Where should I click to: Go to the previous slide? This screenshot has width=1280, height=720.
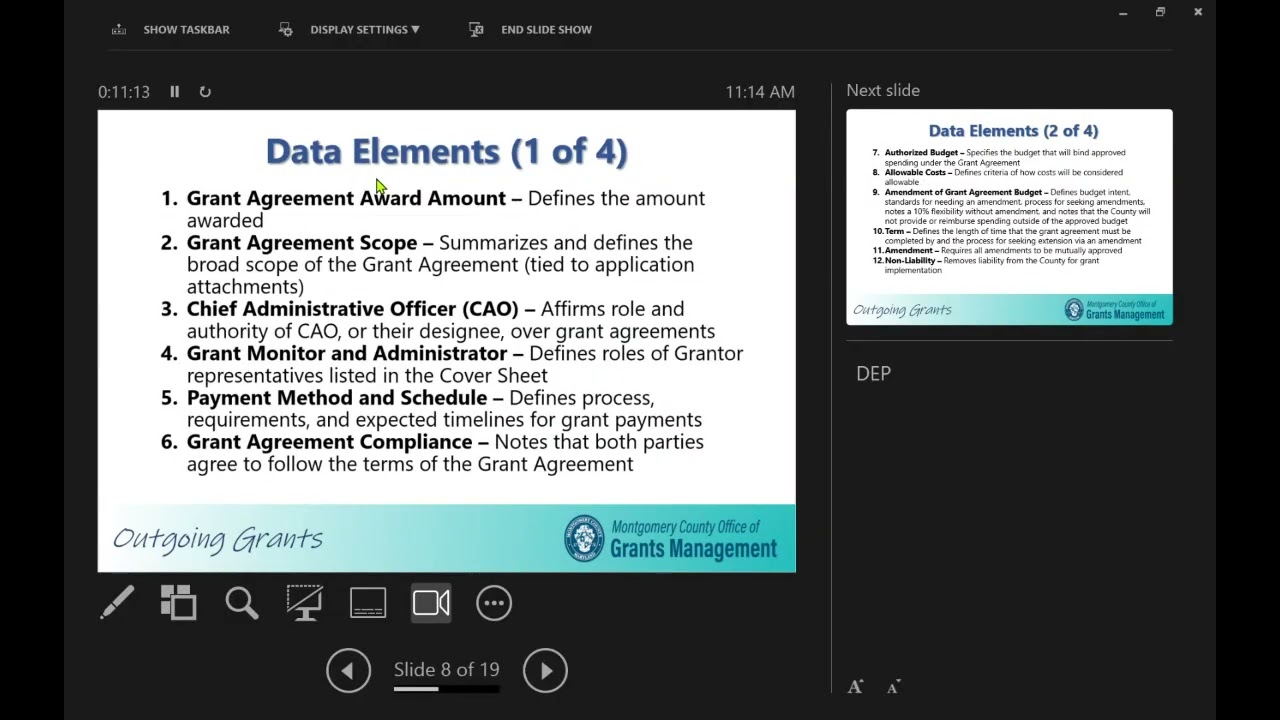[348, 671]
